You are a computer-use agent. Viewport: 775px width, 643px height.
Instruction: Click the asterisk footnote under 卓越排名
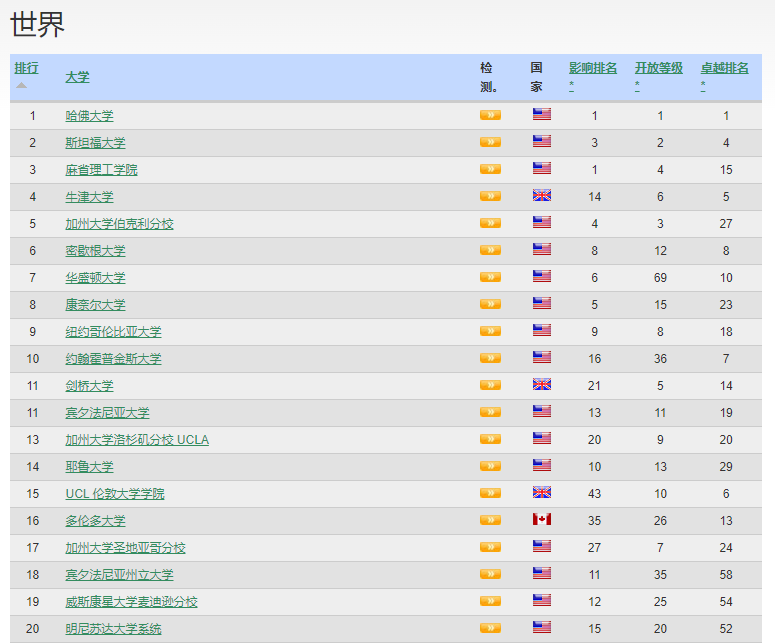click(703, 86)
